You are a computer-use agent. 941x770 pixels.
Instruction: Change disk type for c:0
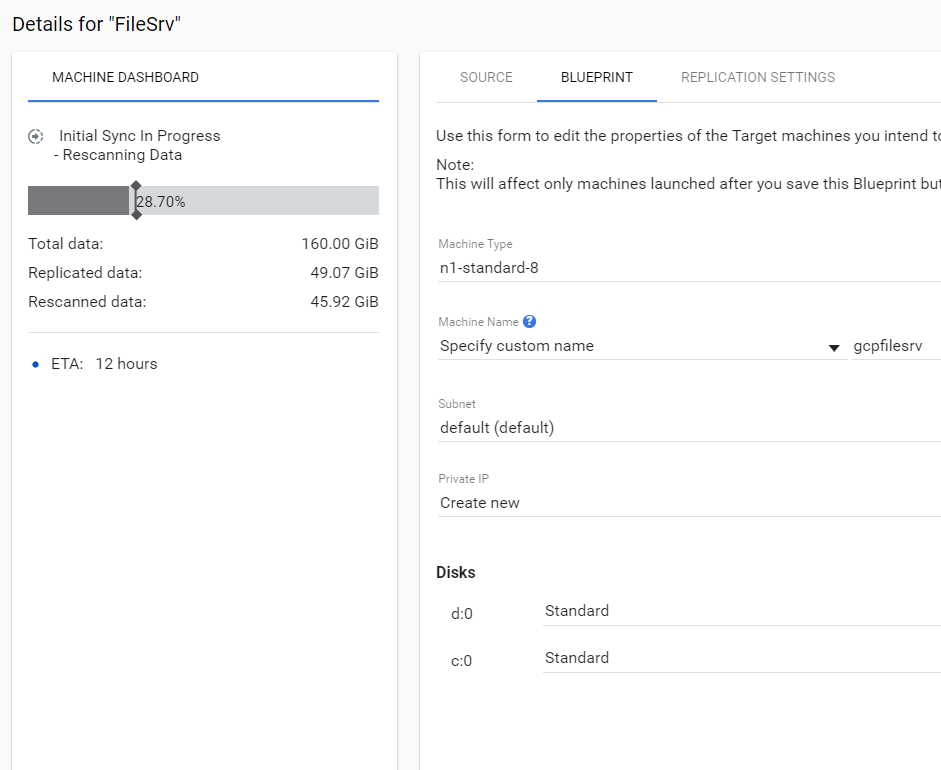(x=740, y=658)
